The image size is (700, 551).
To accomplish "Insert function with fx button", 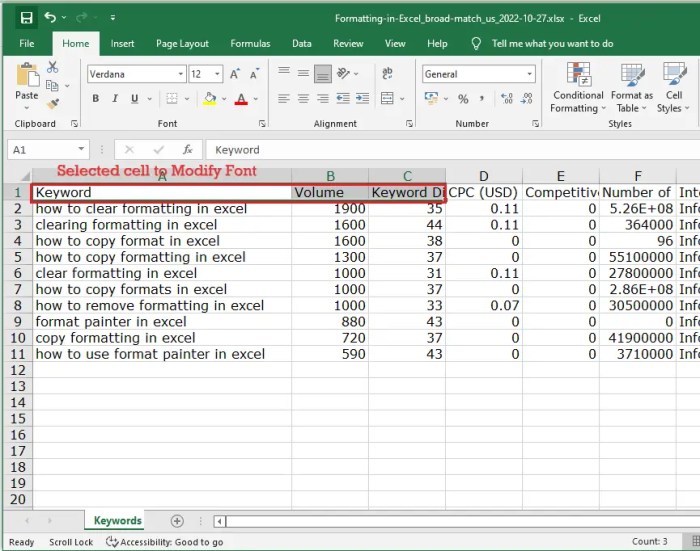I will click(188, 150).
